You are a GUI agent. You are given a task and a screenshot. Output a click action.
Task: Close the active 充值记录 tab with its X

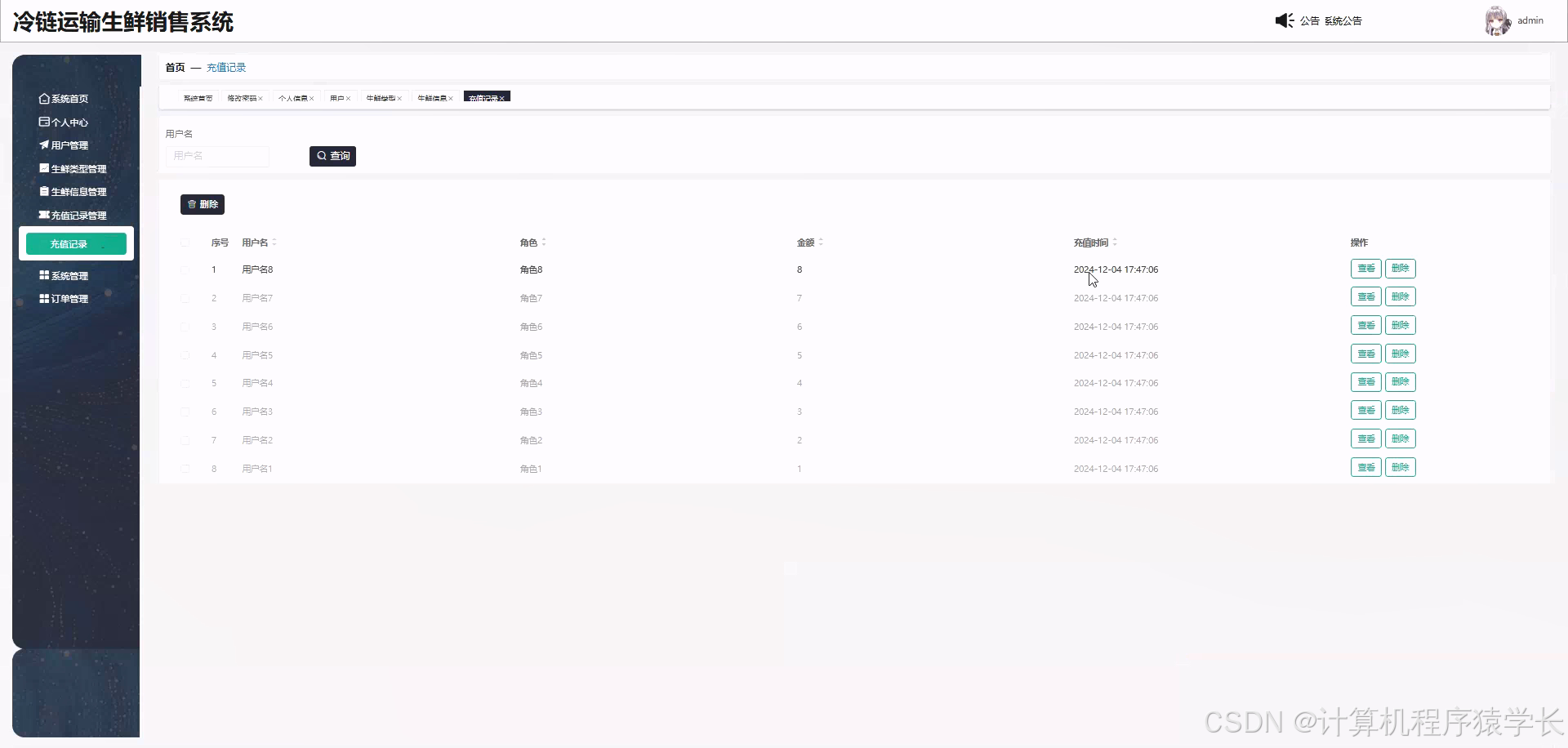tap(502, 98)
